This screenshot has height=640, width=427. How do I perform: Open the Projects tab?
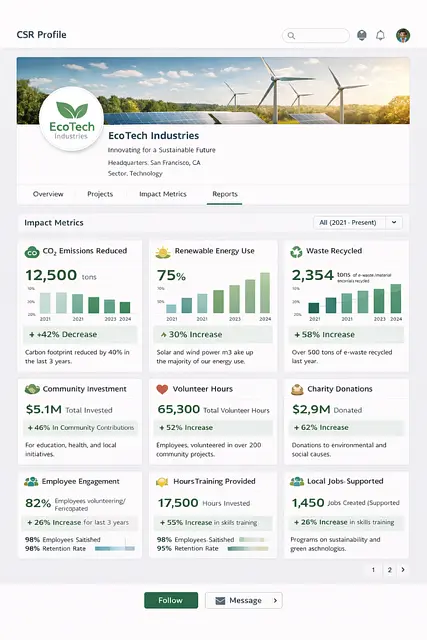[100, 194]
